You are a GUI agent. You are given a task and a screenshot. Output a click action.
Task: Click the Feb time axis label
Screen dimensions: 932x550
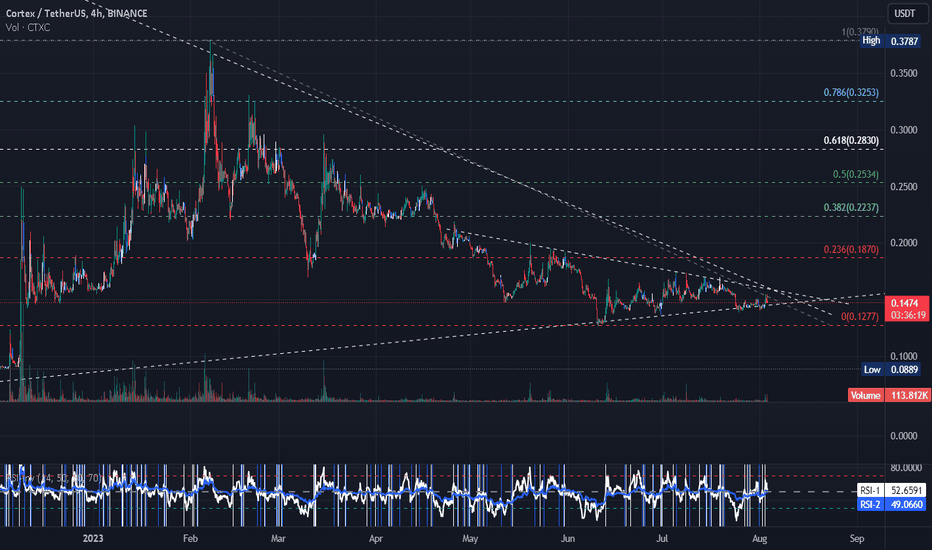(190, 539)
